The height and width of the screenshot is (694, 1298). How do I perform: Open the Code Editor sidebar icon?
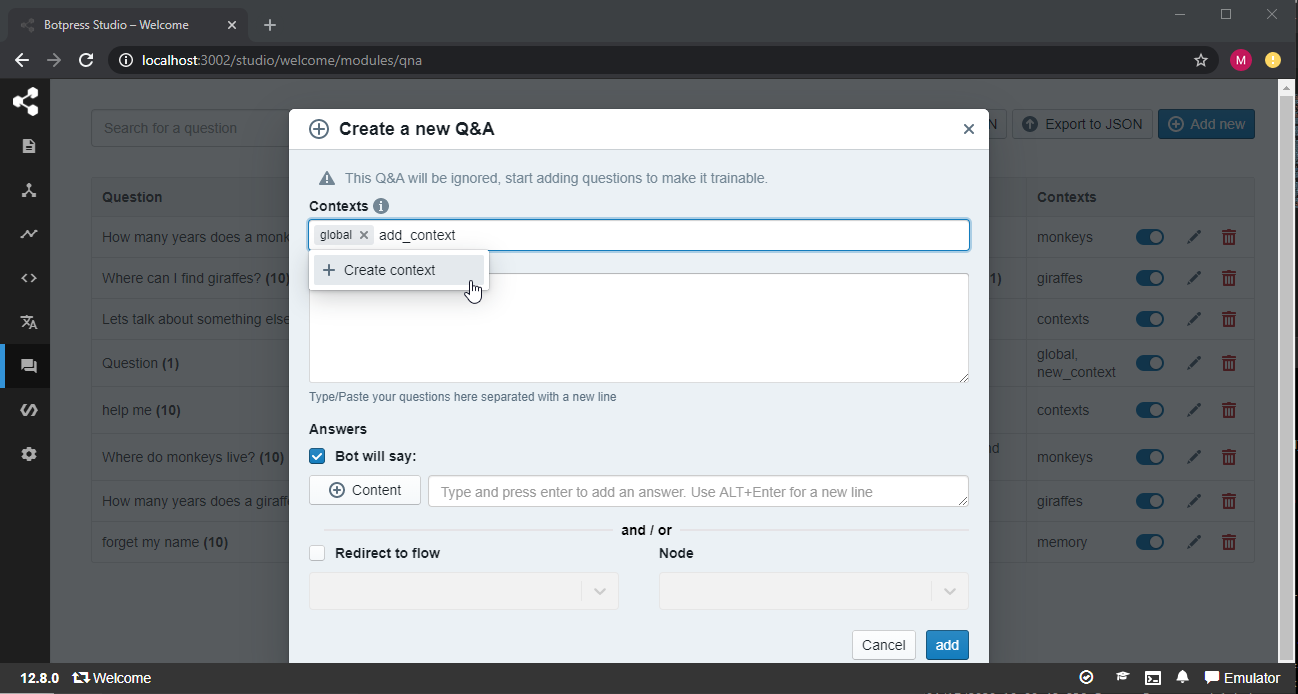click(x=28, y=278)
